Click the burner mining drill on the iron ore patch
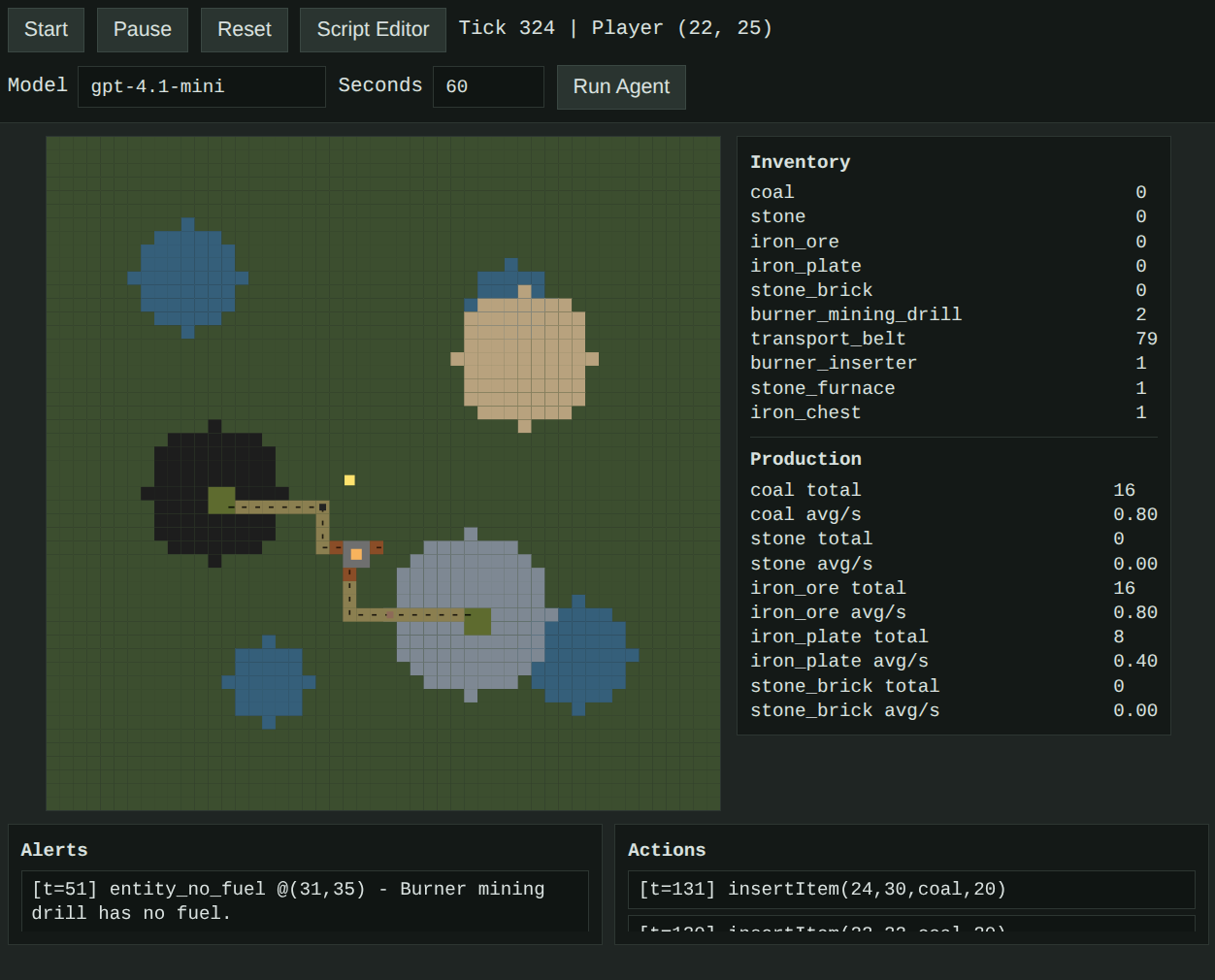This screenshot has width=1215, height=980. [477, 621]
